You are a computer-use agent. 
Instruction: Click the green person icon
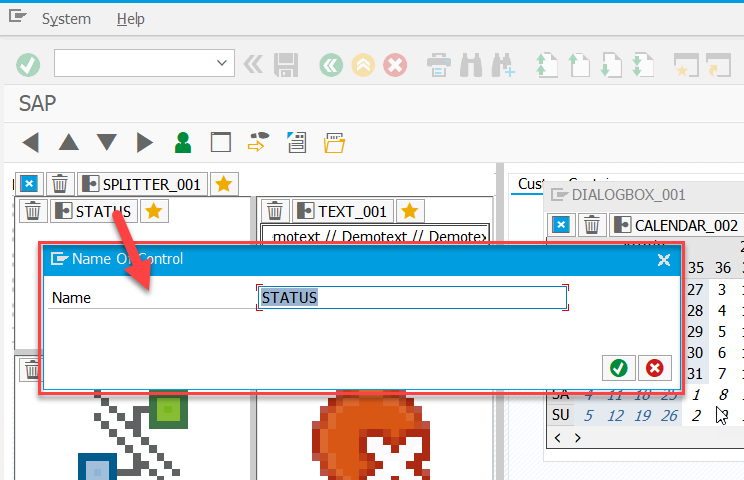183,142
